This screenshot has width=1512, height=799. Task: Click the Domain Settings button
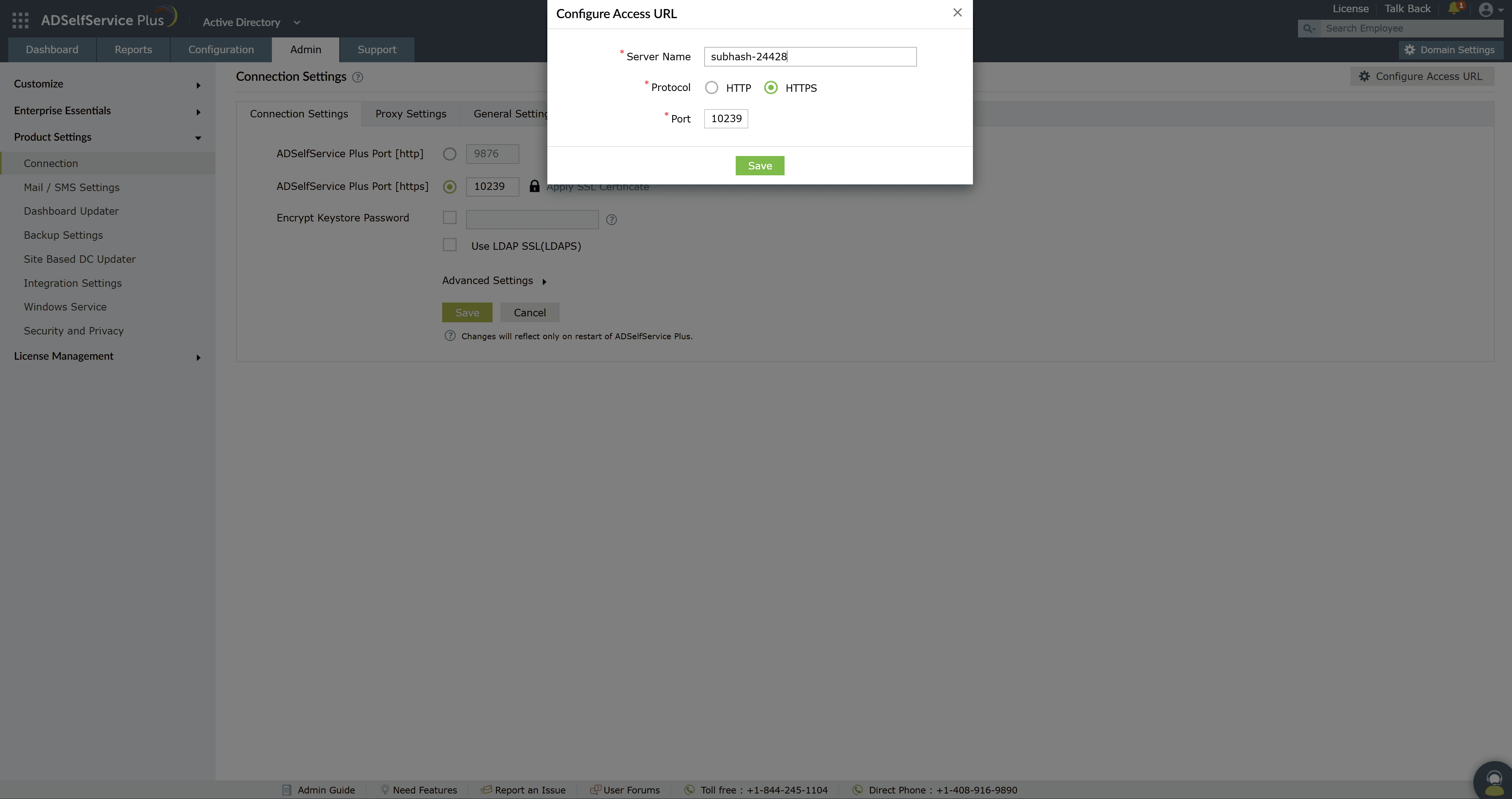[1451, 50]
